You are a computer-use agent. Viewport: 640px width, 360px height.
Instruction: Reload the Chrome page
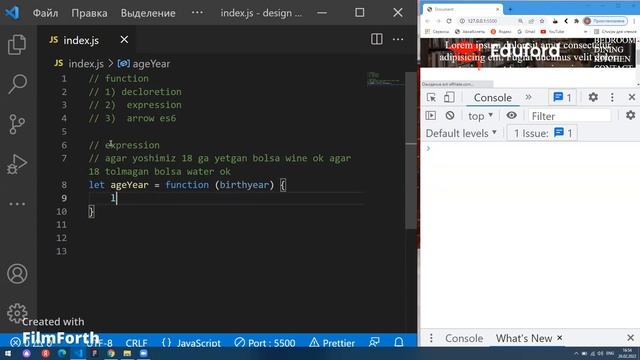[x=449, y=21]
